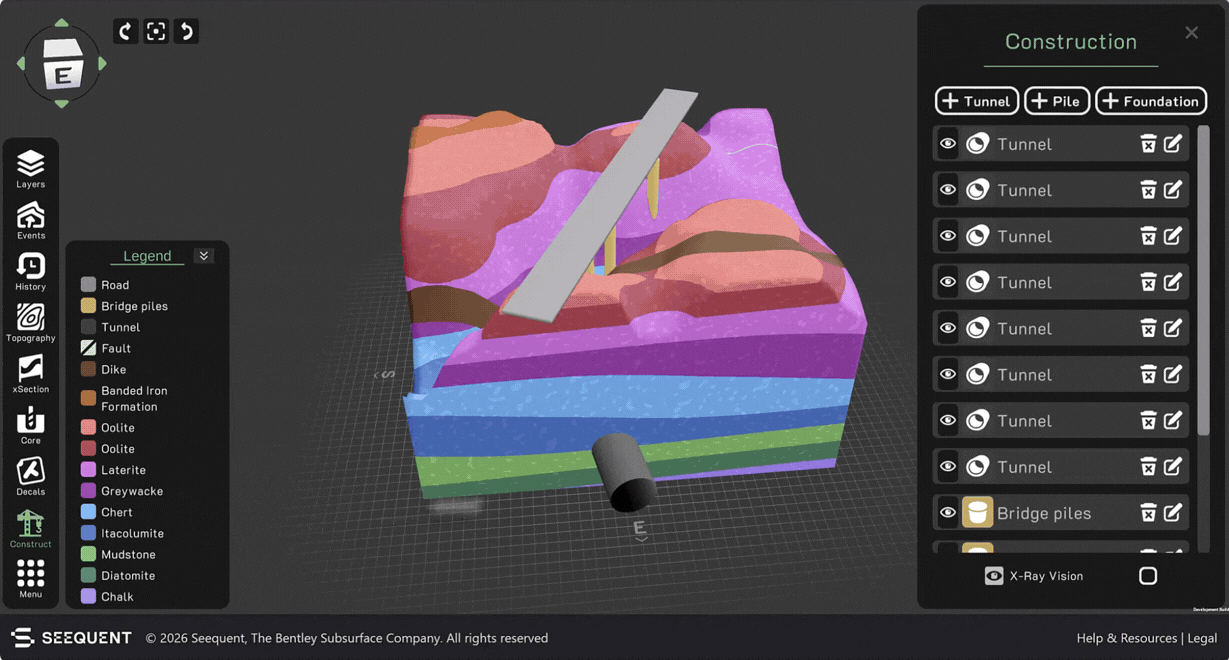This screenshot has height=660, width=1229.
Task: Open the Menu grid
Action: click(x=31, y=578)
